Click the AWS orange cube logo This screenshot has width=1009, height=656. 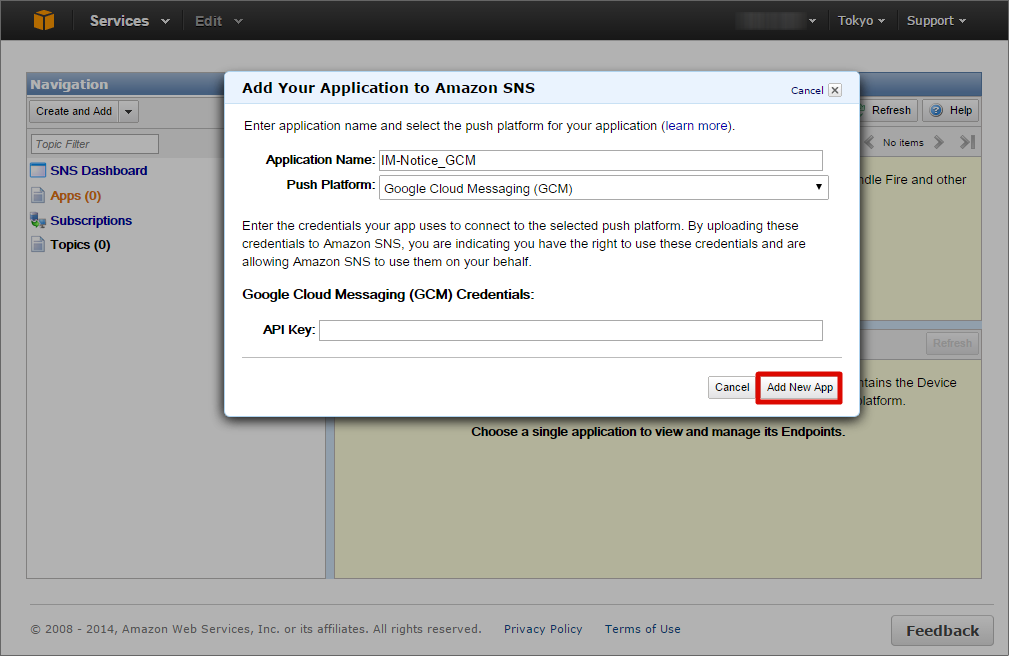[x=44, y=20]
